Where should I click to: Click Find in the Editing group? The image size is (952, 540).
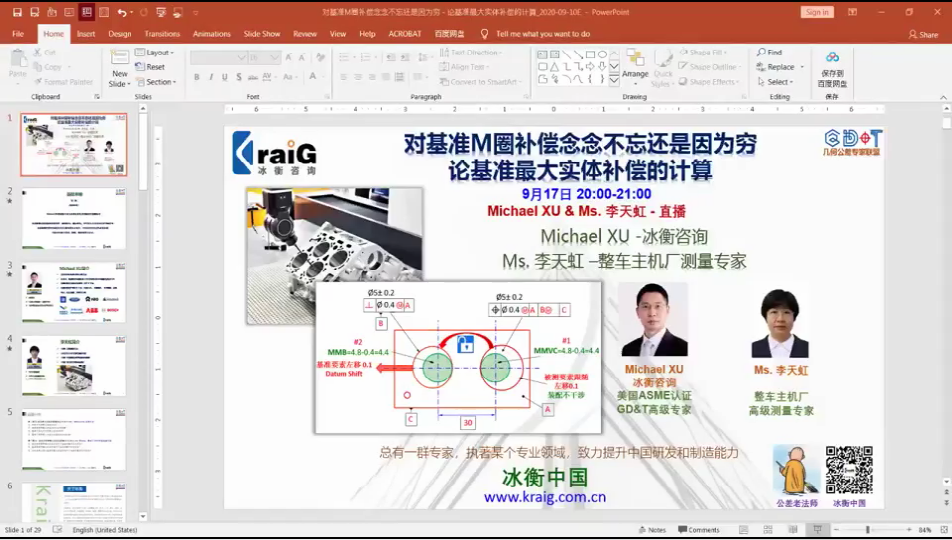(x=769, y=52)
